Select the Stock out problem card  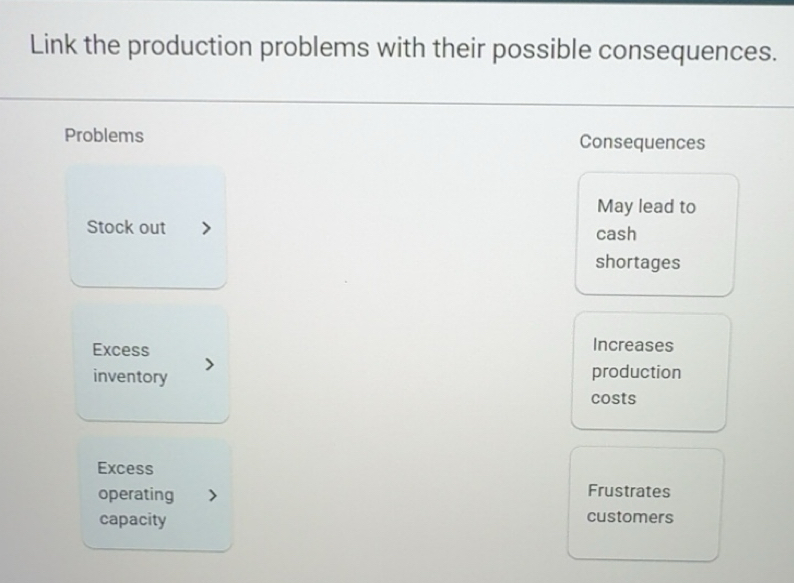click(146, 228)
